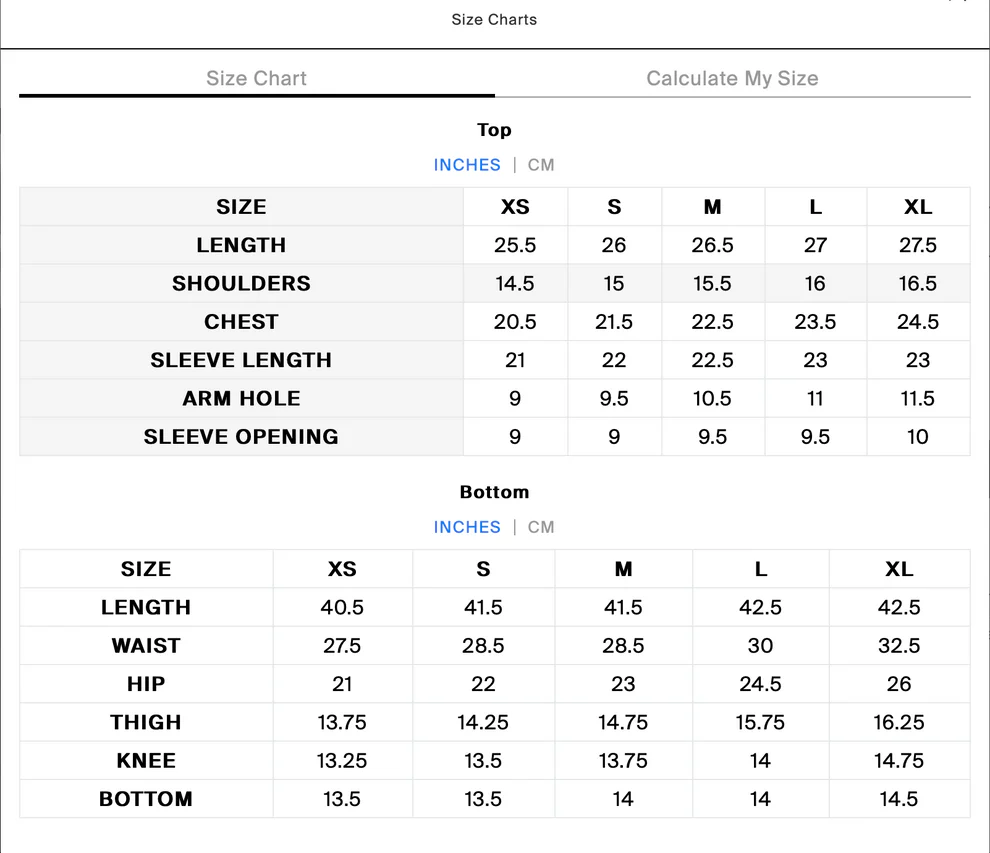Image resolution: width=990 pixels, height=853 pixels.
Task: Click the CHEST row label
Action: 241,322
